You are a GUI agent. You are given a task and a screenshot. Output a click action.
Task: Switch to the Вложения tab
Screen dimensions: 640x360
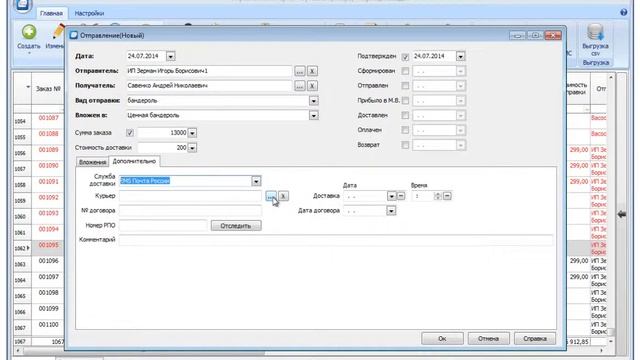click(92, 162)
